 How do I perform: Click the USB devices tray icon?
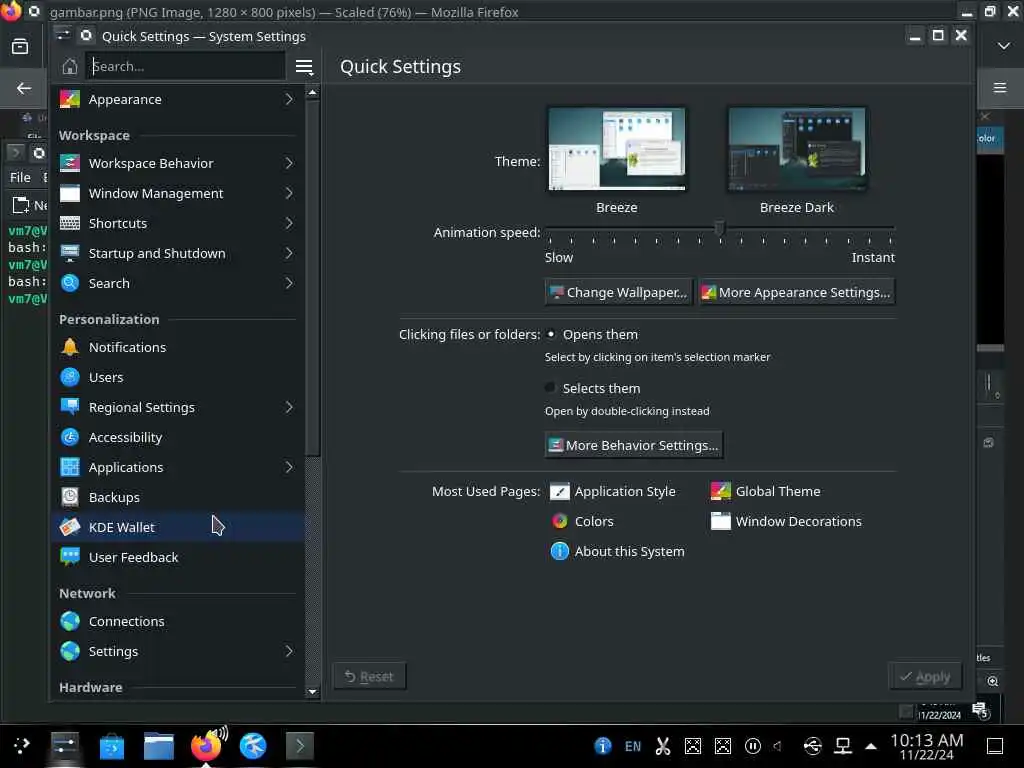pos(813,746)
